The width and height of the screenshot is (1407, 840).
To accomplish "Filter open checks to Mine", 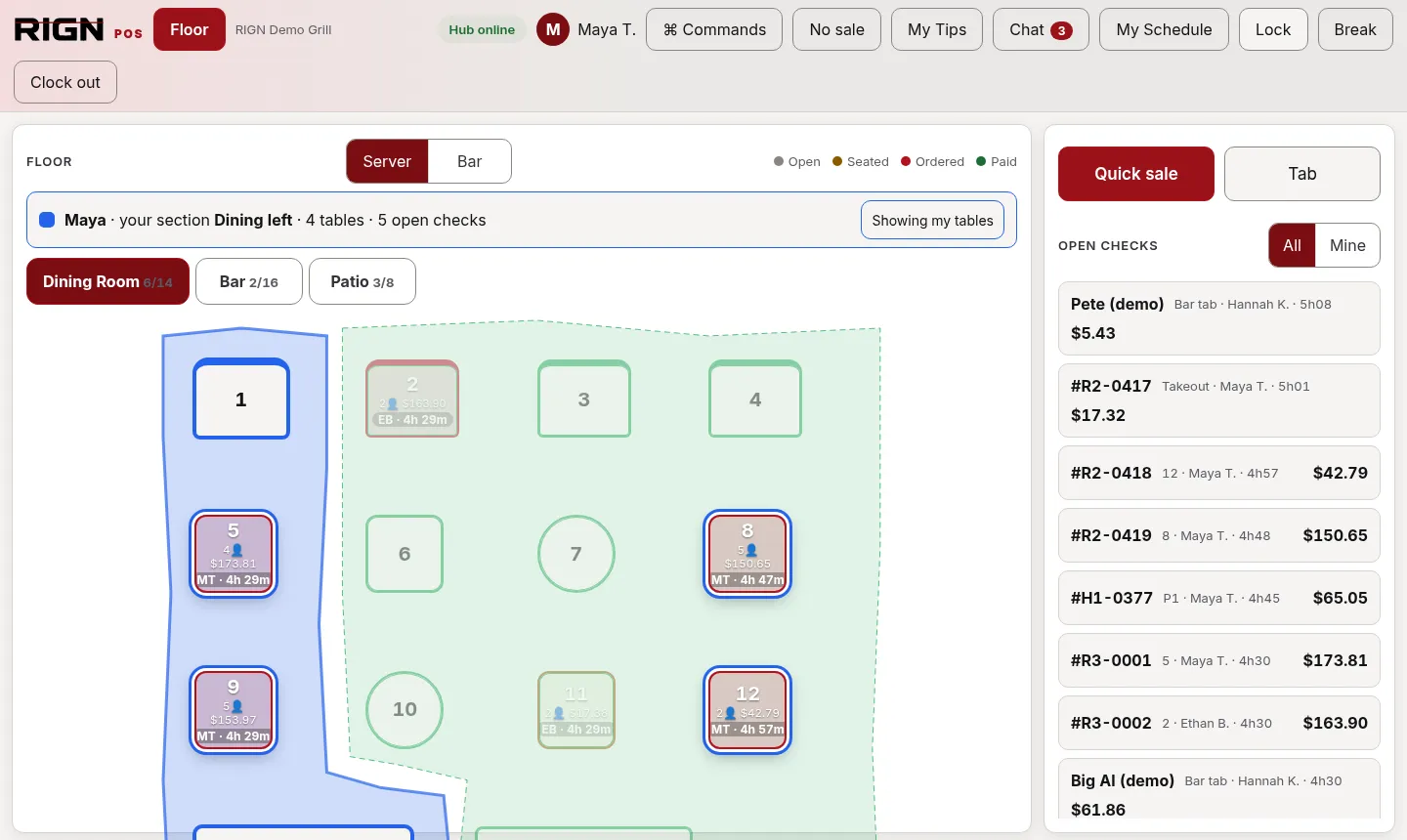I will (1347, 245).
